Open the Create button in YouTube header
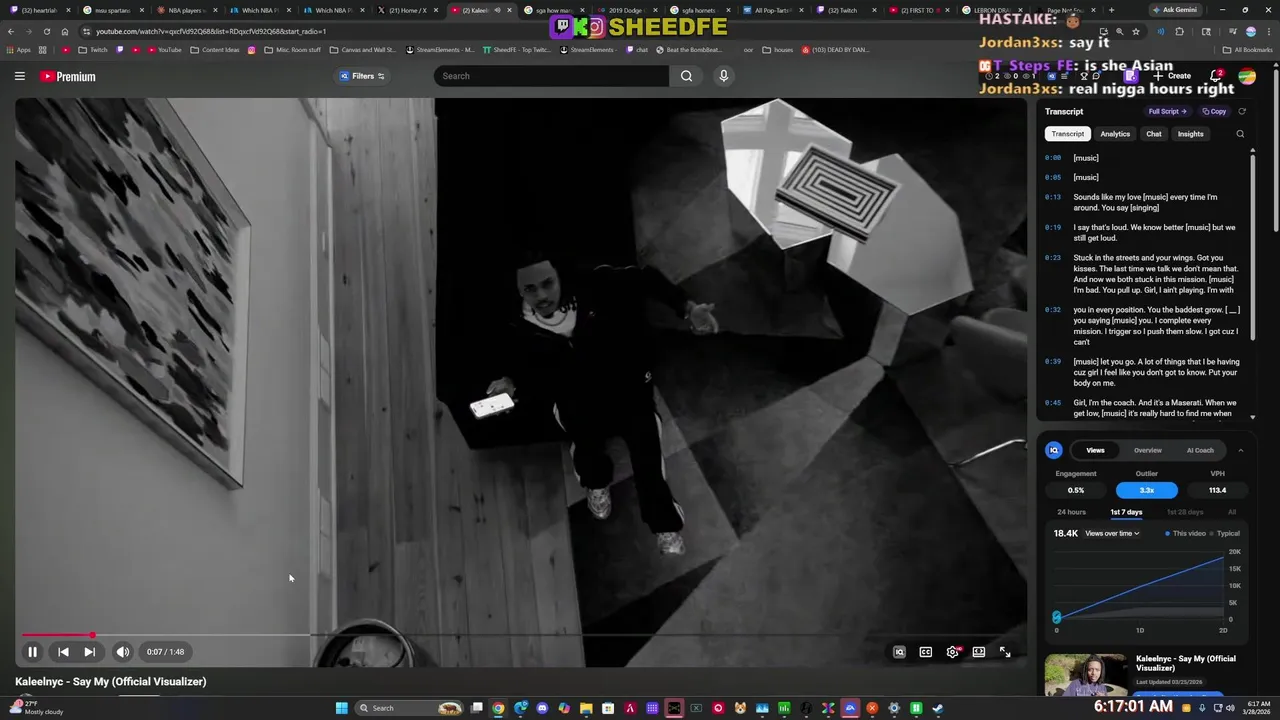Screen dimensions: 1280x720 1172,76
